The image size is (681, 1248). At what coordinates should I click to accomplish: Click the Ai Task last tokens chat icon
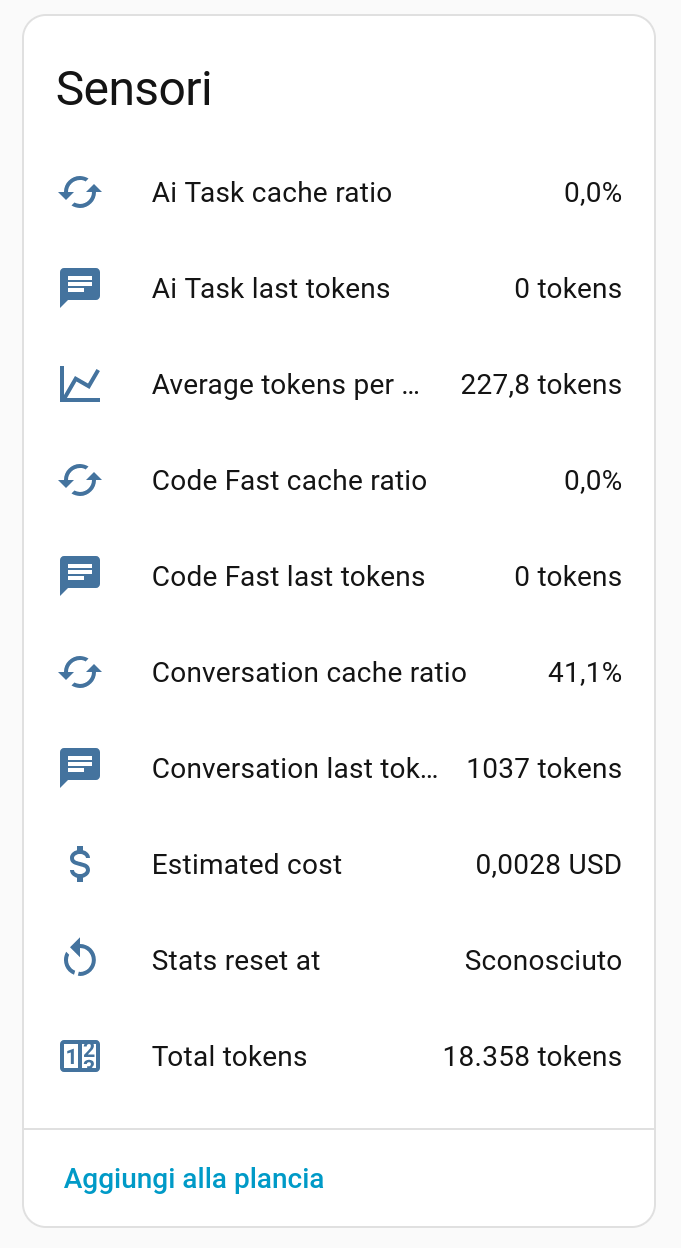(x=80, y=288)
